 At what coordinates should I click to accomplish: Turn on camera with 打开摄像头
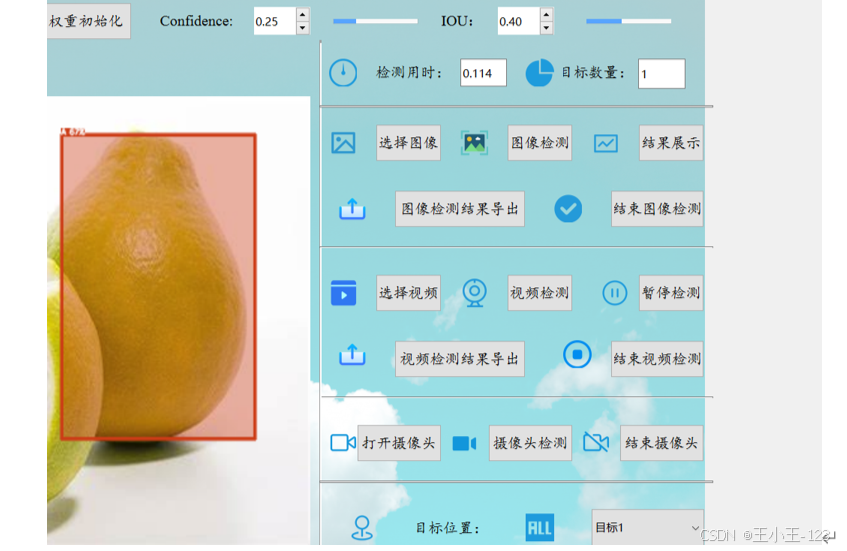tap(399, 443)
